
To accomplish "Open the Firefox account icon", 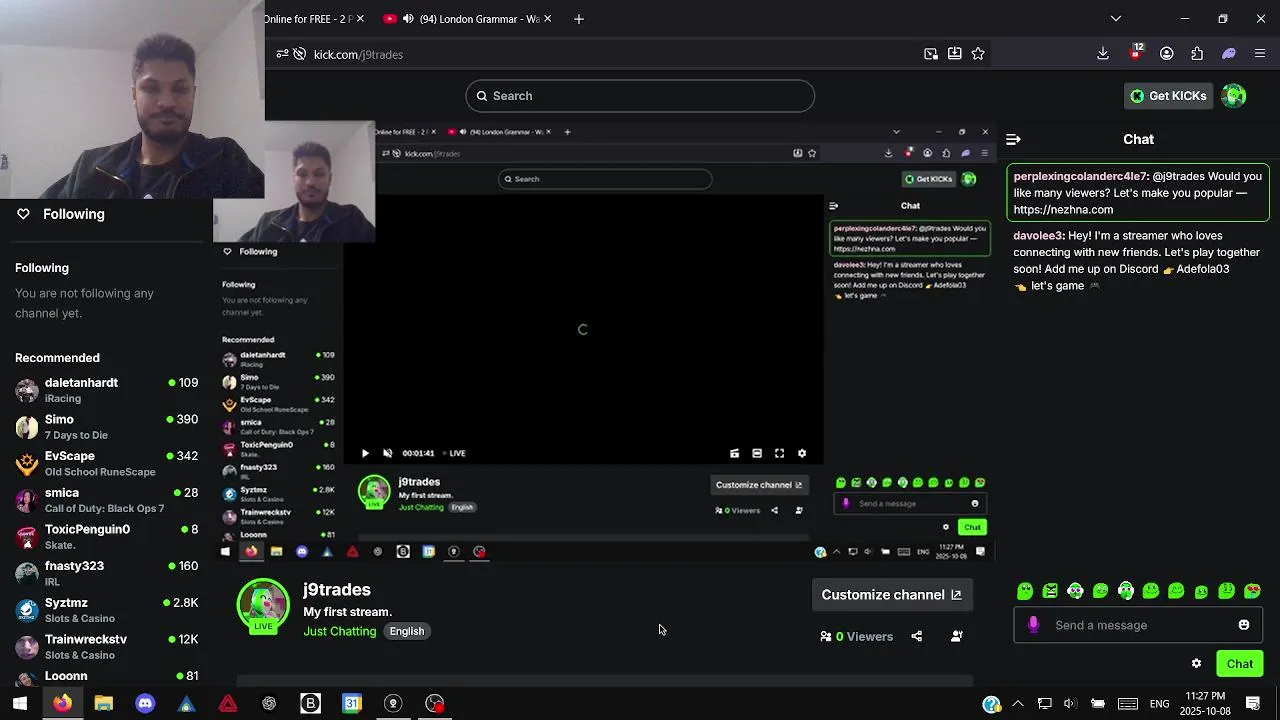I will [x=1166, y=54].
